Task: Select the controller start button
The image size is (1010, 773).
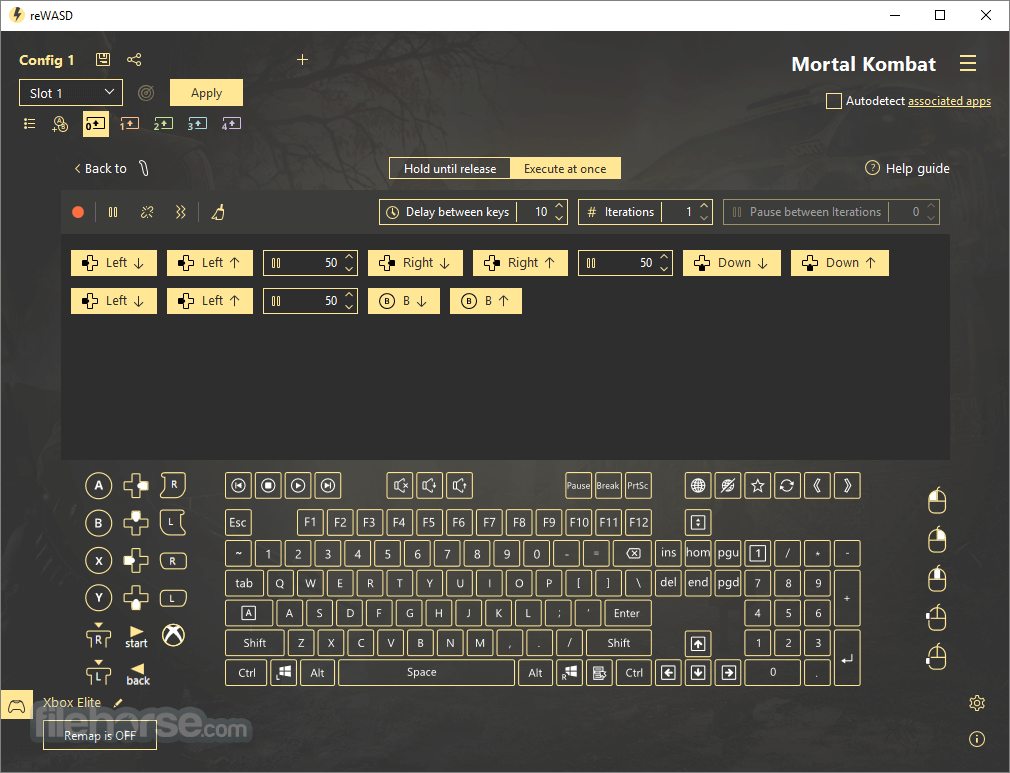Action: 136,637
